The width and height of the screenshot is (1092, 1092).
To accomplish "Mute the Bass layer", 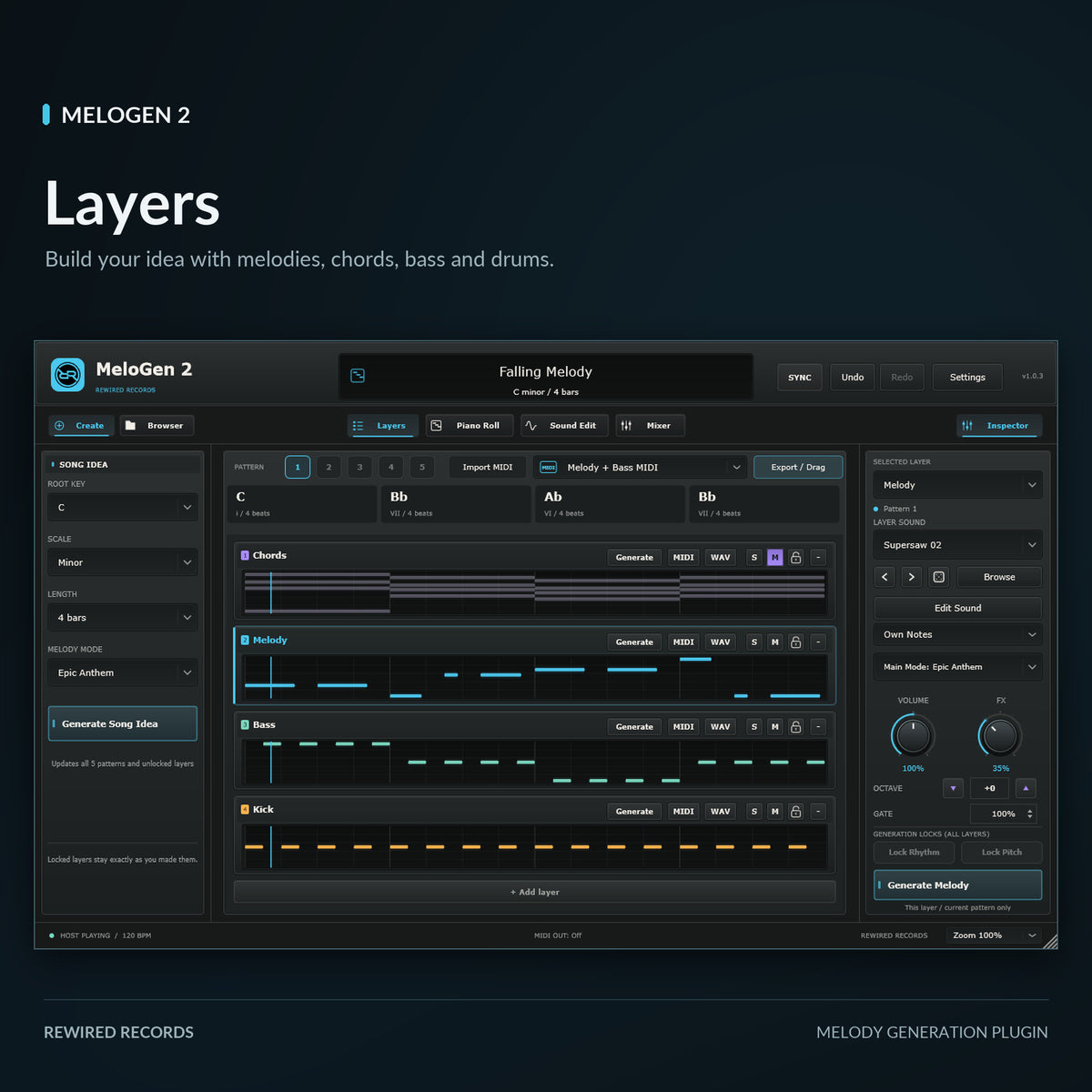I will point(774,726).
